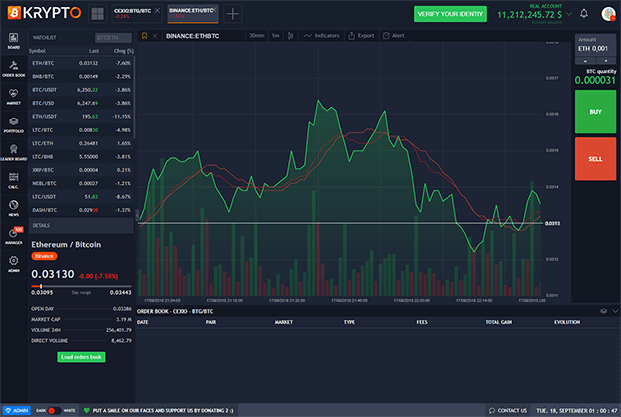The image size is (621, 417).
Task: Click the day range slider marker
Action: [x=41, y=286]
